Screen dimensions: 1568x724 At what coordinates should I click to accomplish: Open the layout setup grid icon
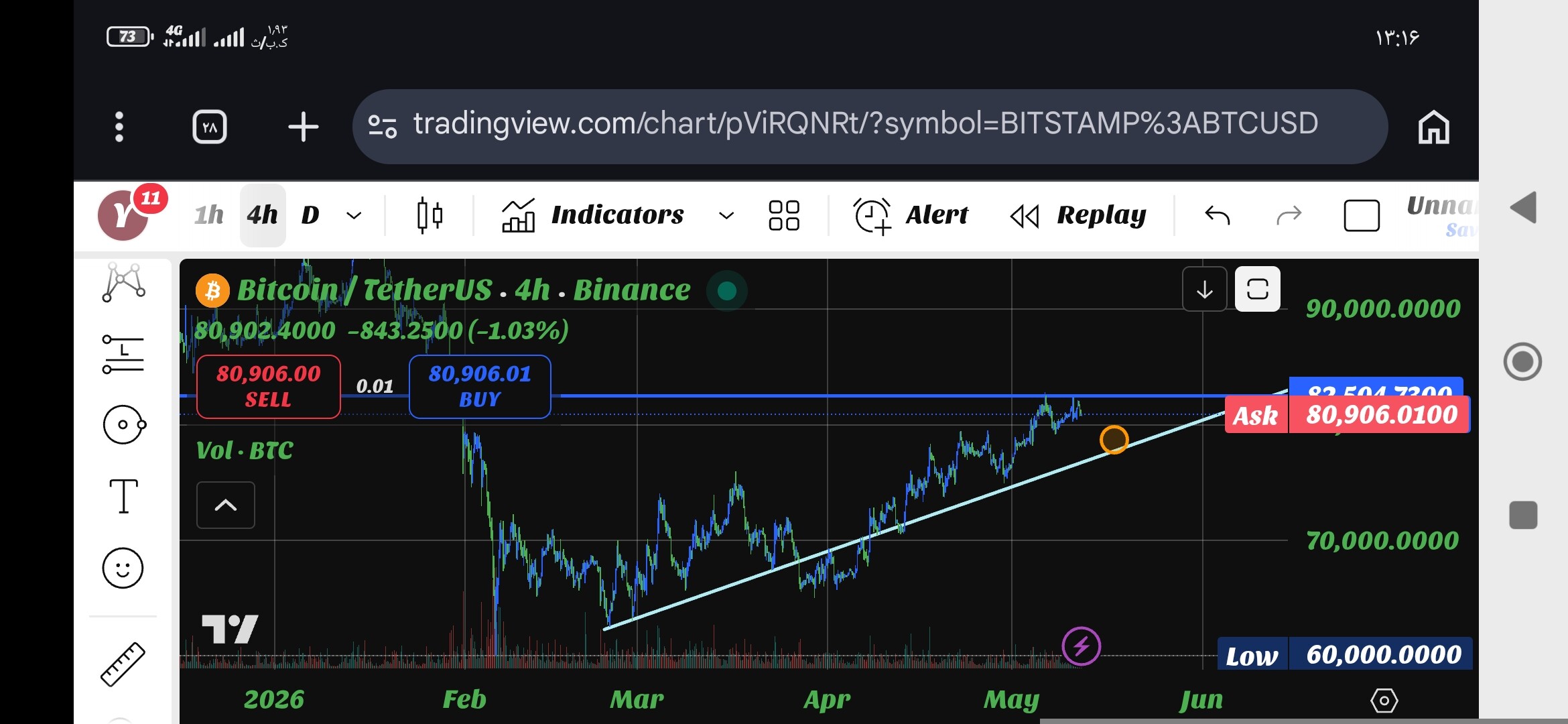783,215
